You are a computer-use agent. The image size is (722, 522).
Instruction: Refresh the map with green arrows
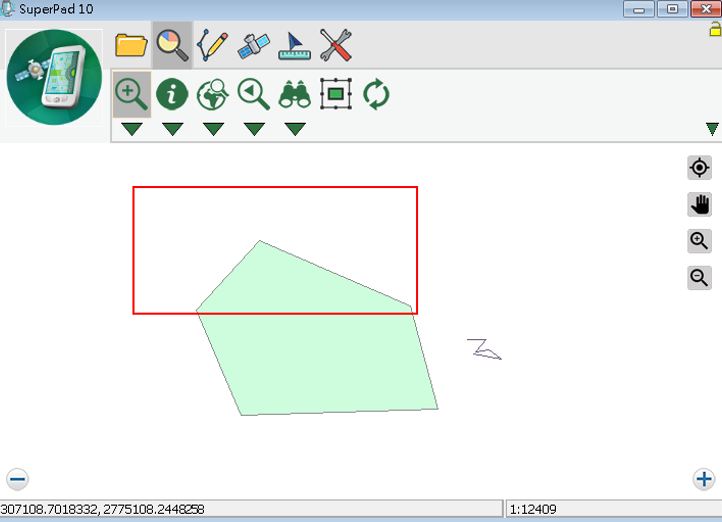(x=376, y=95)
